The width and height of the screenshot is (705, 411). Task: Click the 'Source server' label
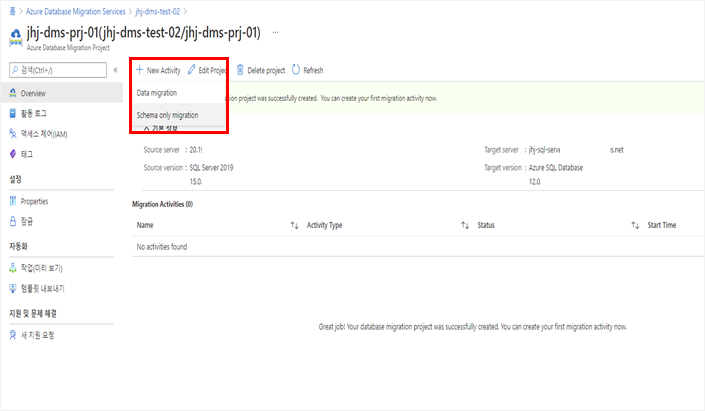[161, 150]
